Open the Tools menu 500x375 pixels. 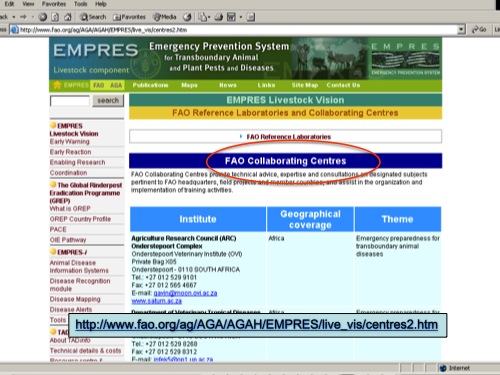(x=80, y=4)
